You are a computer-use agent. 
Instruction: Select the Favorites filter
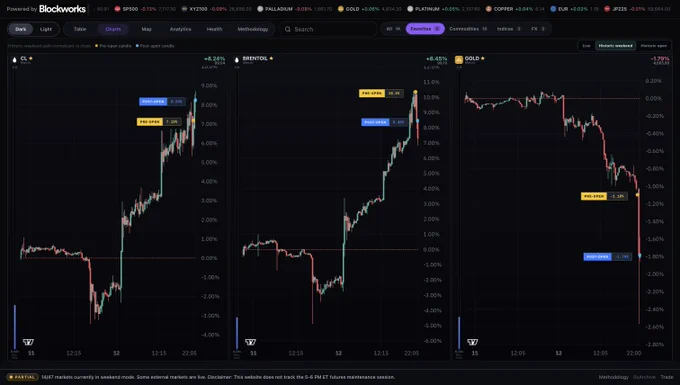[425, 29]
